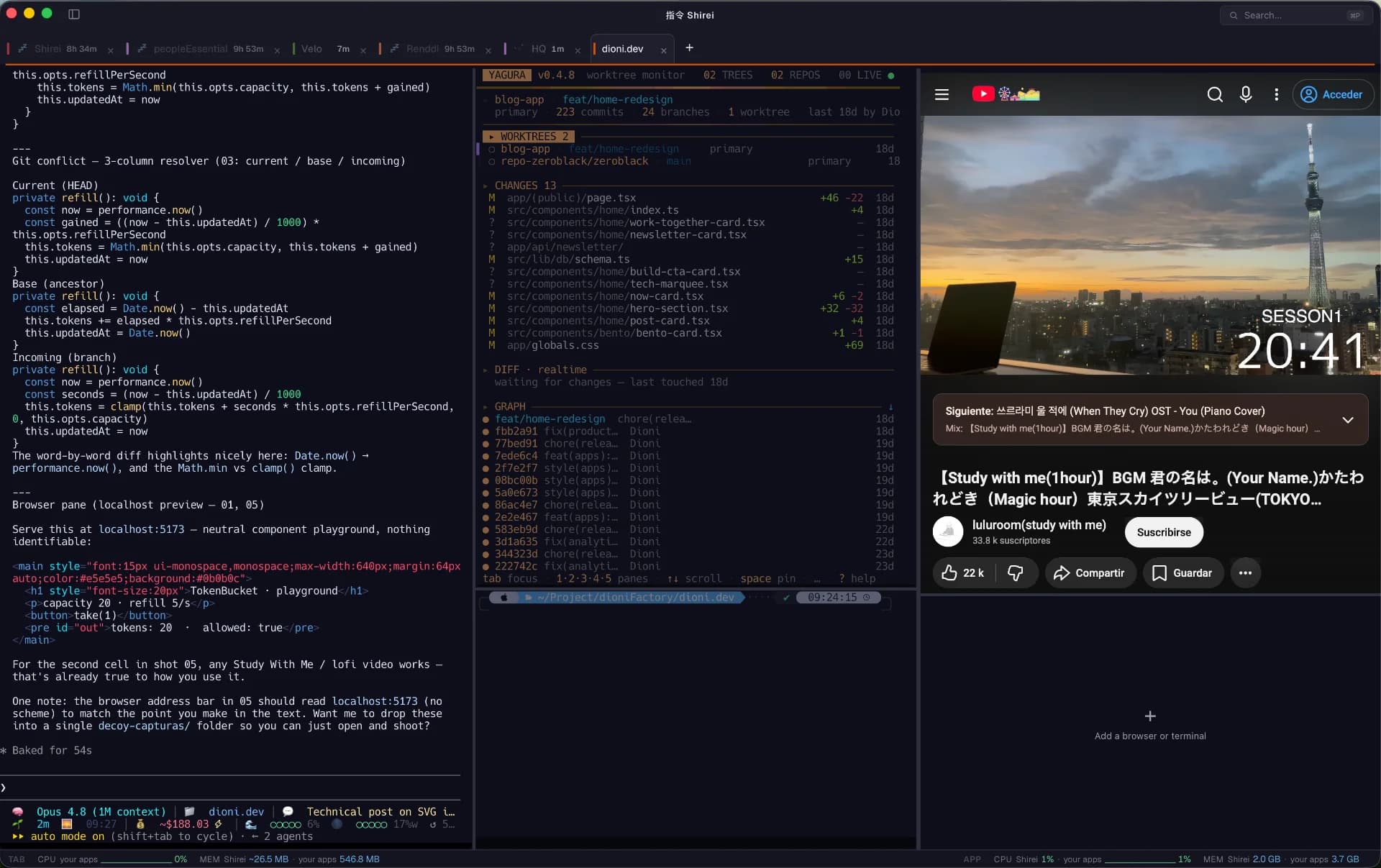Image resolution: width=1381 pixels, height=868 pixels.
Task: Click the CPU your apps usage bar
Action: coord(137,859)
